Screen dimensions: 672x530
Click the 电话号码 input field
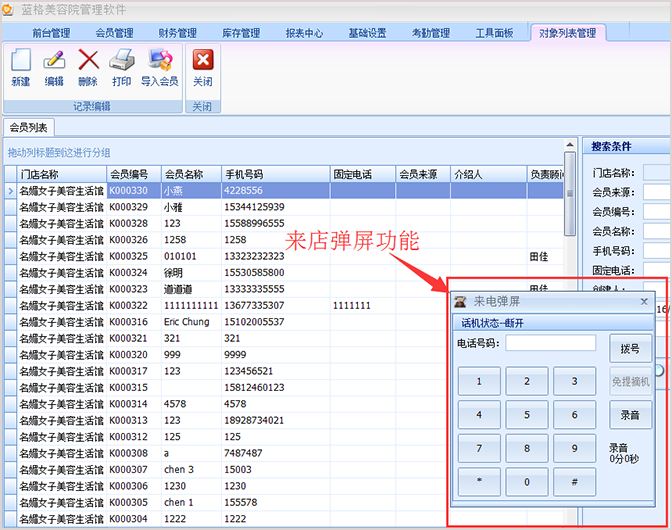tap(550, 343)
